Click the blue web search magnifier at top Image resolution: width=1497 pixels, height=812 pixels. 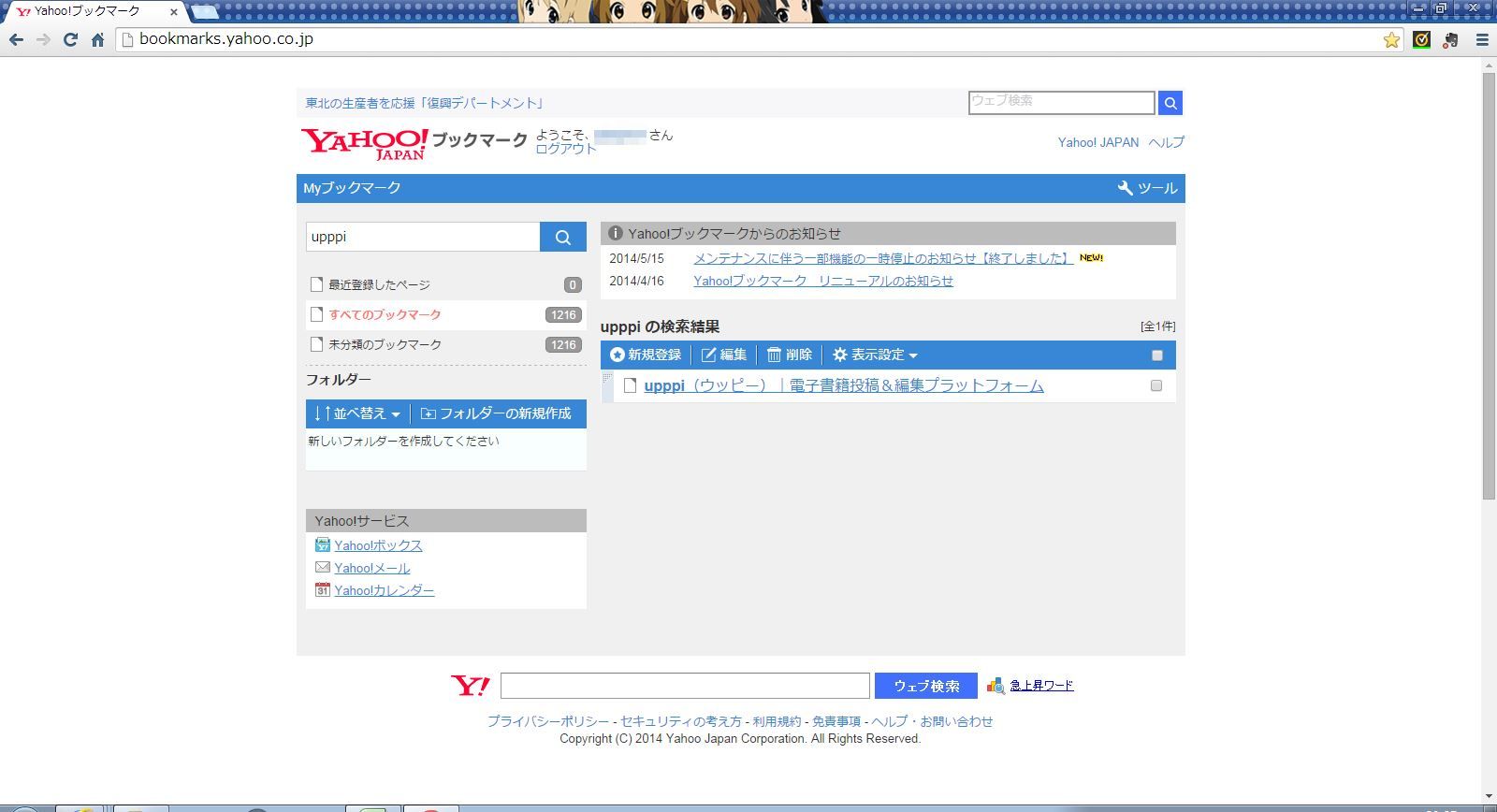(x=1170, y=103)
